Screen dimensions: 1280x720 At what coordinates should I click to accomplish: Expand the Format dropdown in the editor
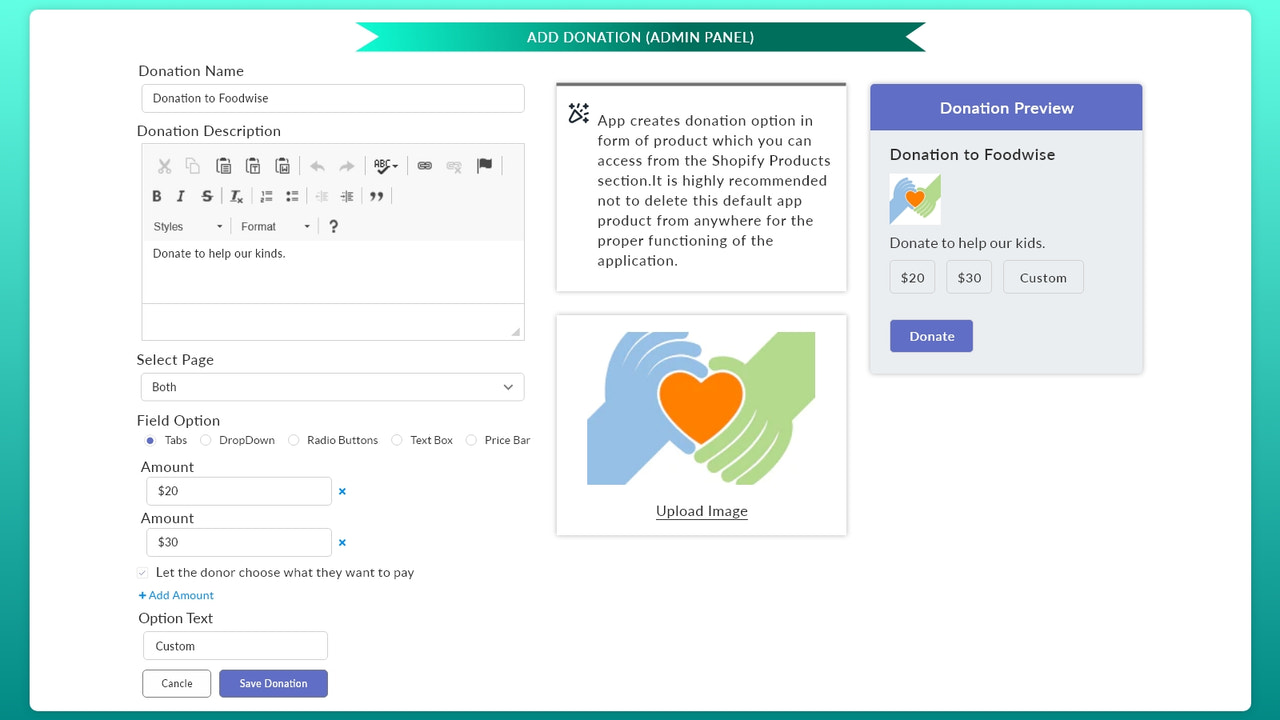pos(274,226)
